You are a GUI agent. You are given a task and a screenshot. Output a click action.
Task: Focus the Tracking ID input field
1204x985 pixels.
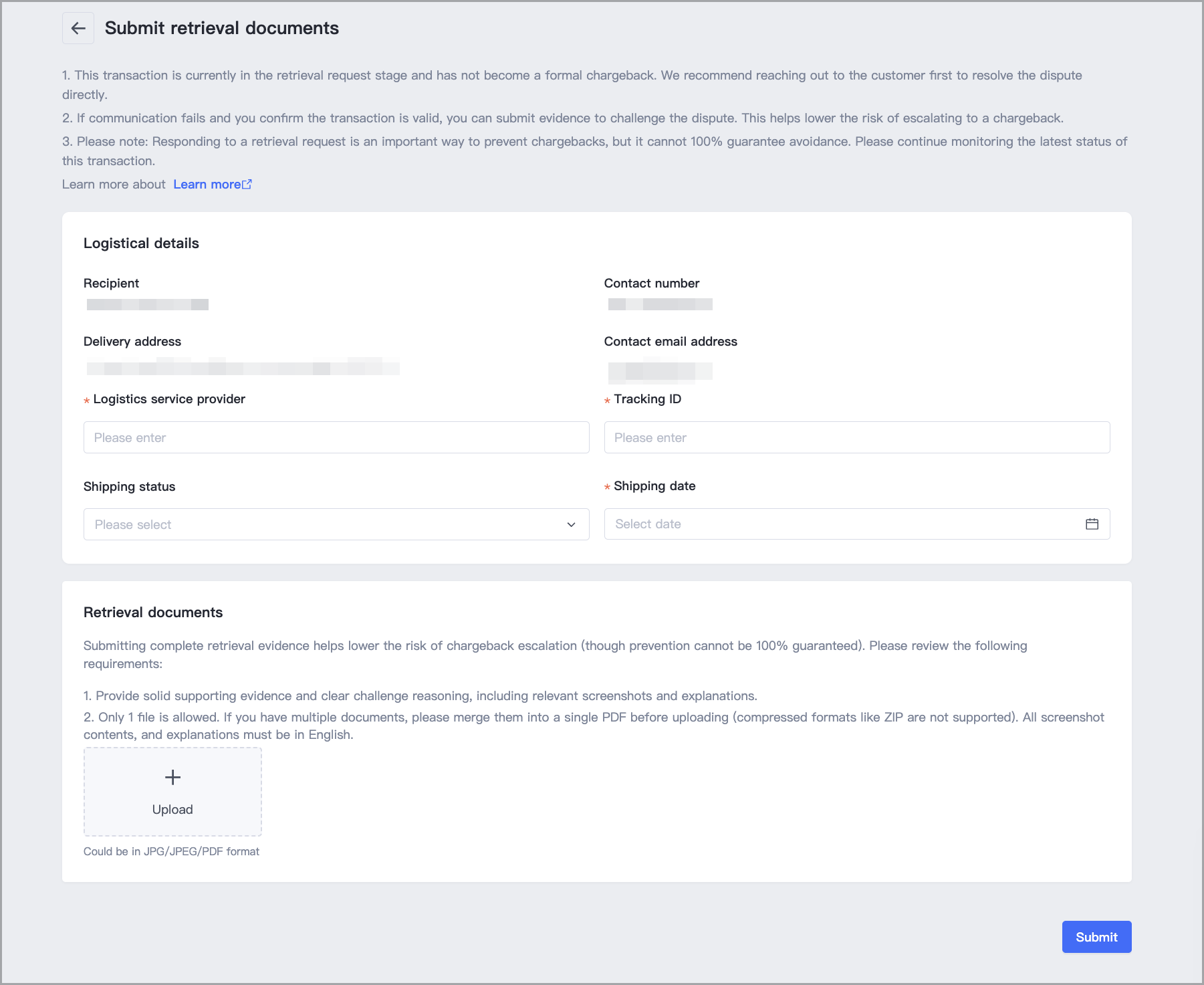click(857, 437)
